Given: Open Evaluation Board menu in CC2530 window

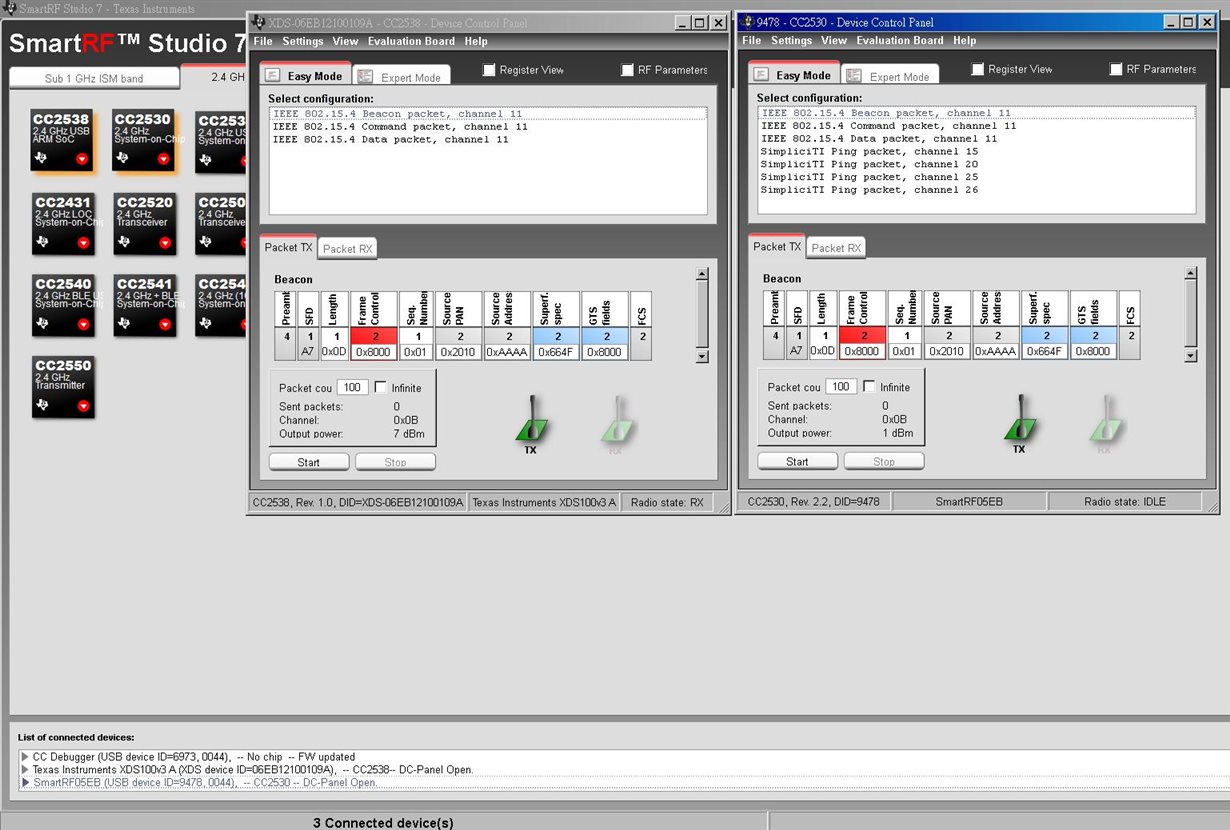Looking at the screenshot, I should (900, 41).
